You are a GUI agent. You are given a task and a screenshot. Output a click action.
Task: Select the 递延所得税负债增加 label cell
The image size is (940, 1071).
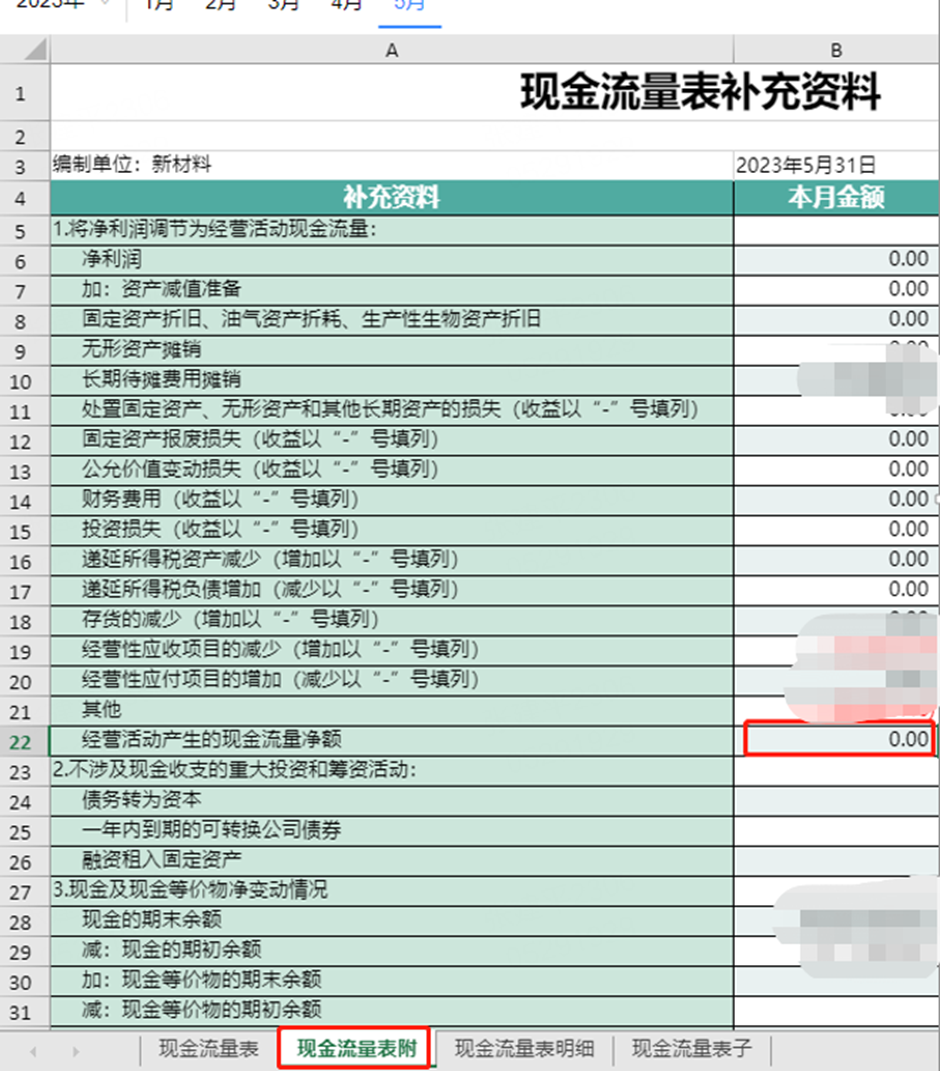[391, 590]
